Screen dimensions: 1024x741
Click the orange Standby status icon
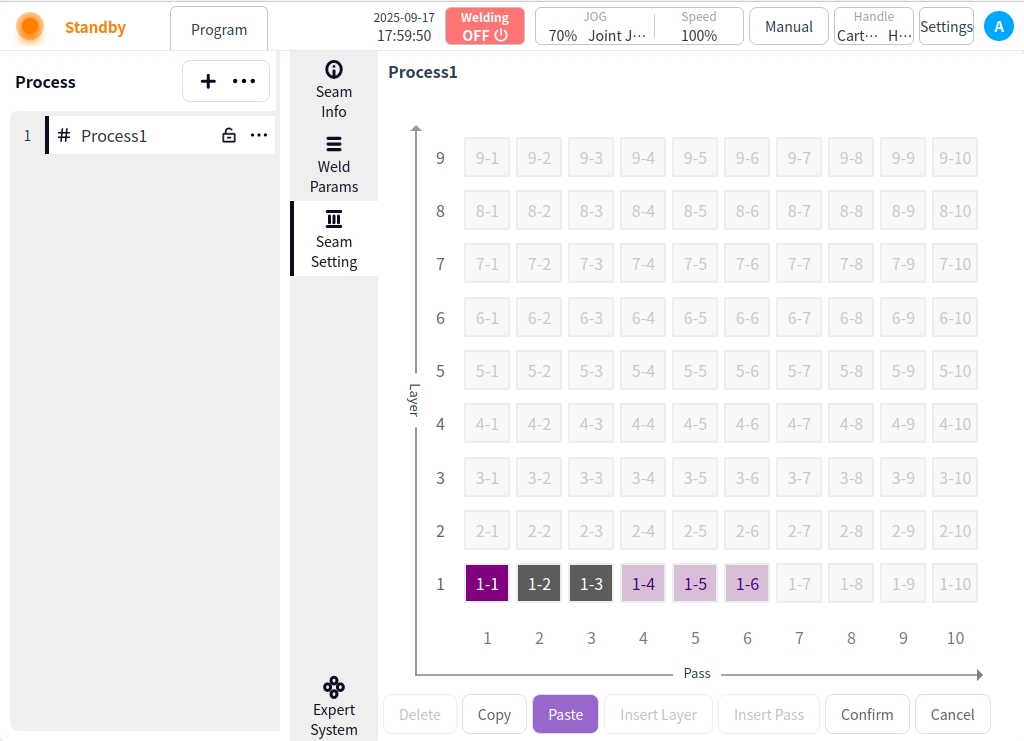[x=30, y=27]
